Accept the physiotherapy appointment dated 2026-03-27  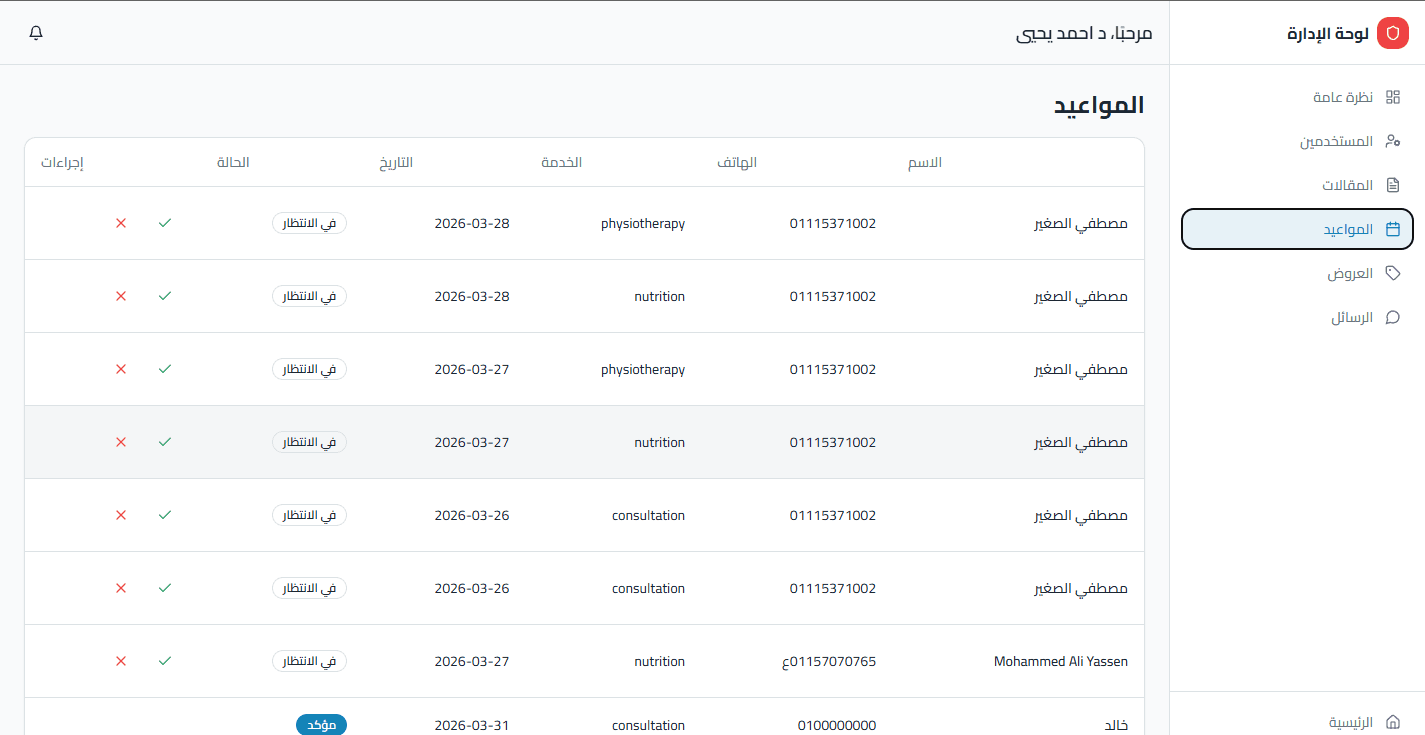pos(165,369)
